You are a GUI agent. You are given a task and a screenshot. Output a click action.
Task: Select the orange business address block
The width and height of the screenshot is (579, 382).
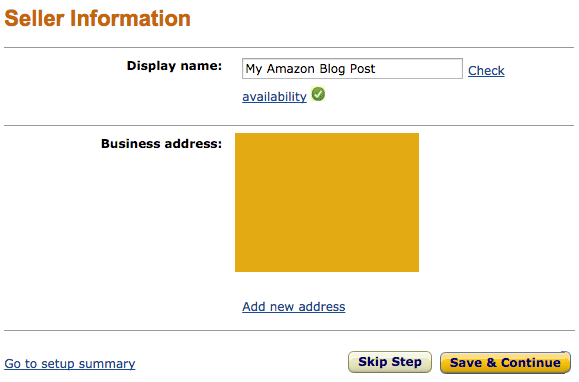pyautogui.click(x=327, y=203)
